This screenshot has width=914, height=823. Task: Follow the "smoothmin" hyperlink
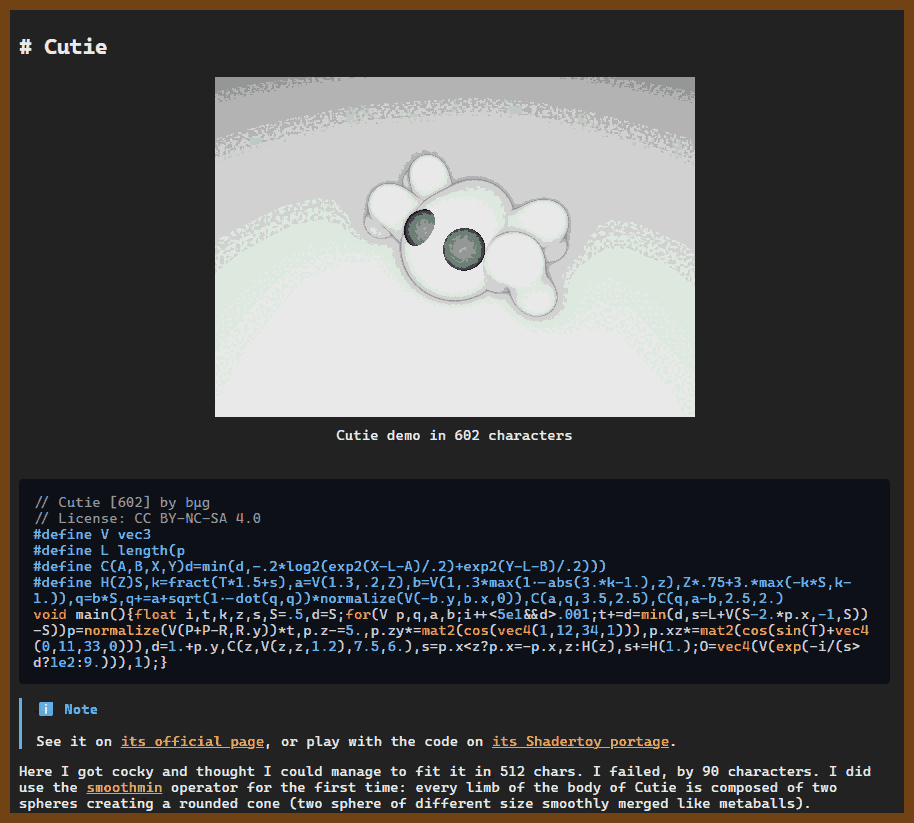(124, 788)
